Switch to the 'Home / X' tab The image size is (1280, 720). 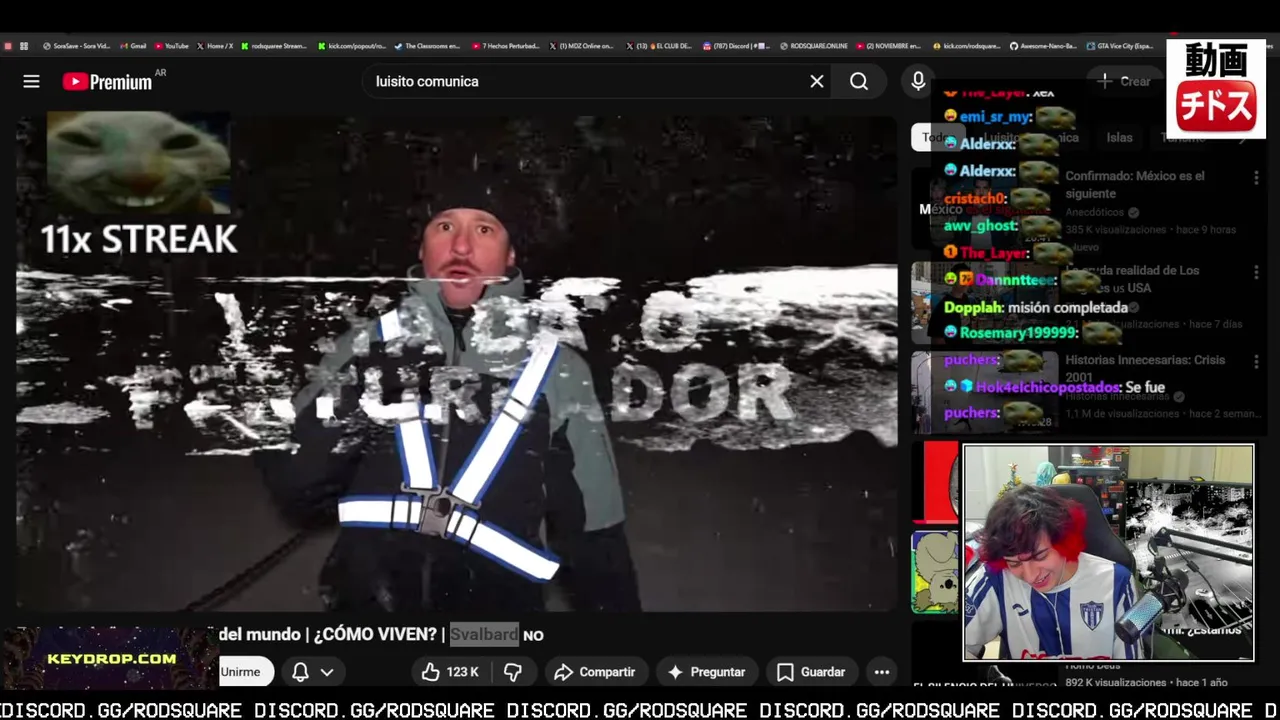(215, 46)
